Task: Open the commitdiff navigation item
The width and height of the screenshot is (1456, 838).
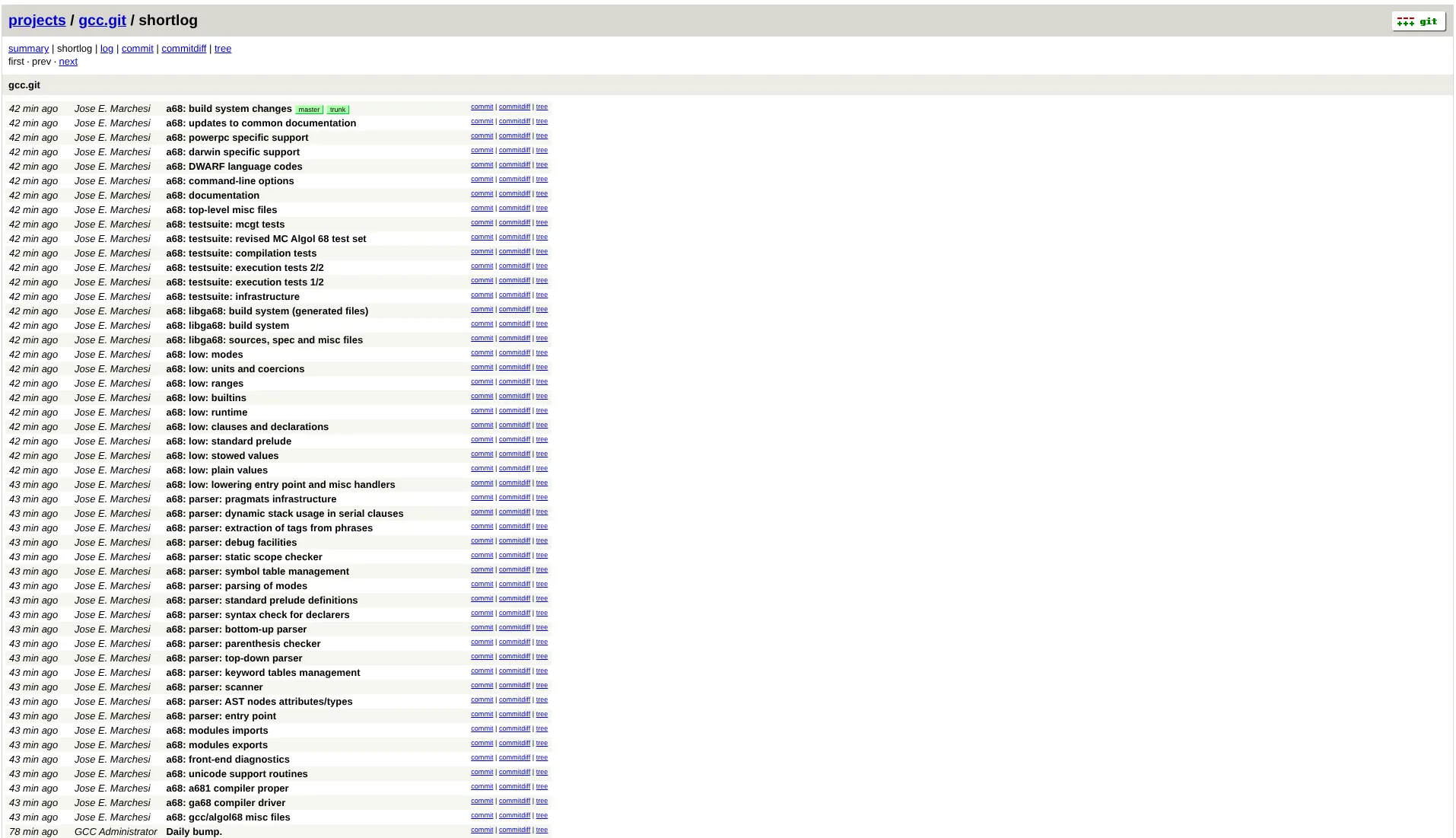Action: (x=183, y=49)
